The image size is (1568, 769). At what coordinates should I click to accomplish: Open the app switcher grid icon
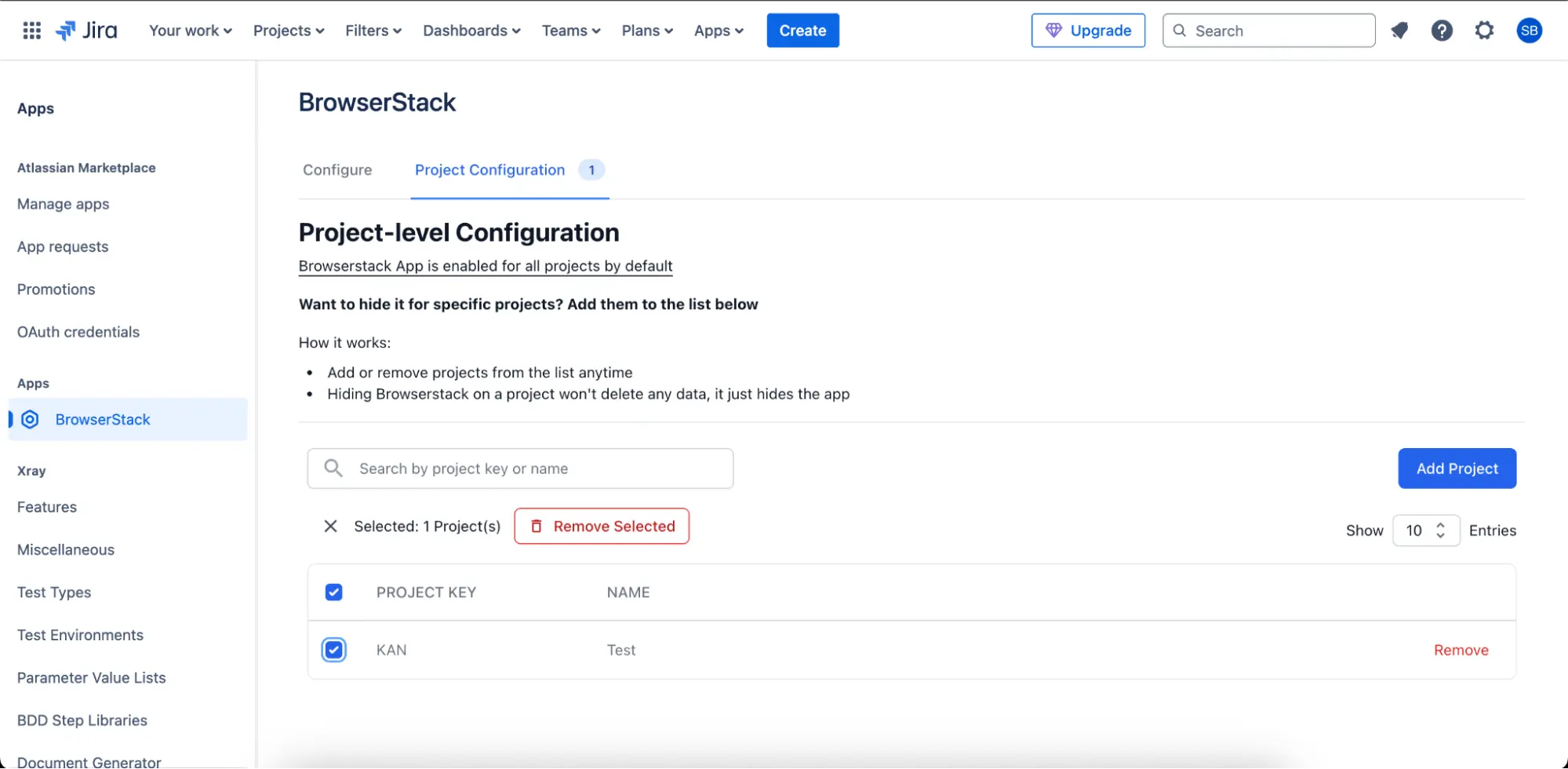tap(31, 31)
